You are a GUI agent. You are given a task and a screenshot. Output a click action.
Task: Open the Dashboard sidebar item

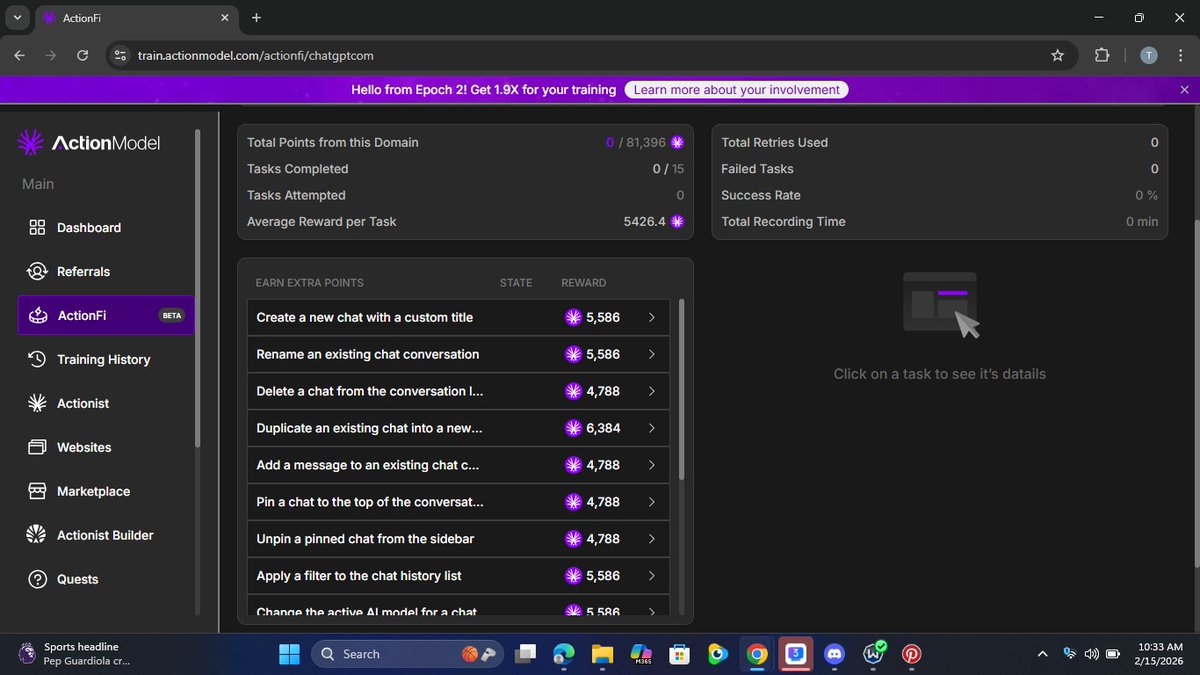[106, 227]
